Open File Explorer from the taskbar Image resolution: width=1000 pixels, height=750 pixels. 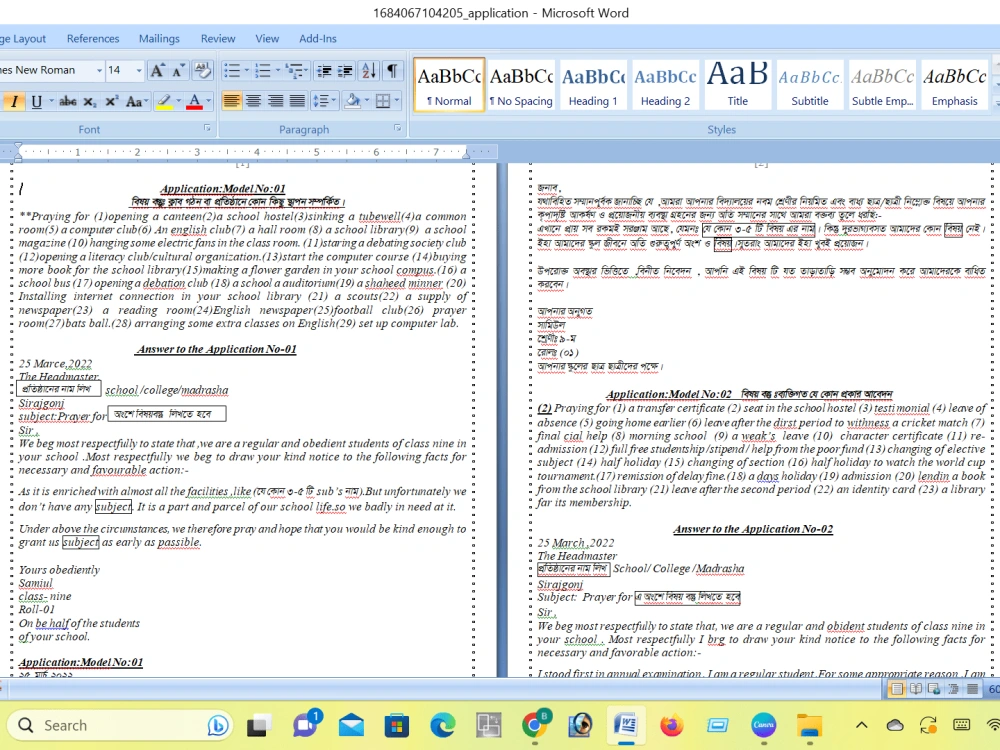point(809,725)
